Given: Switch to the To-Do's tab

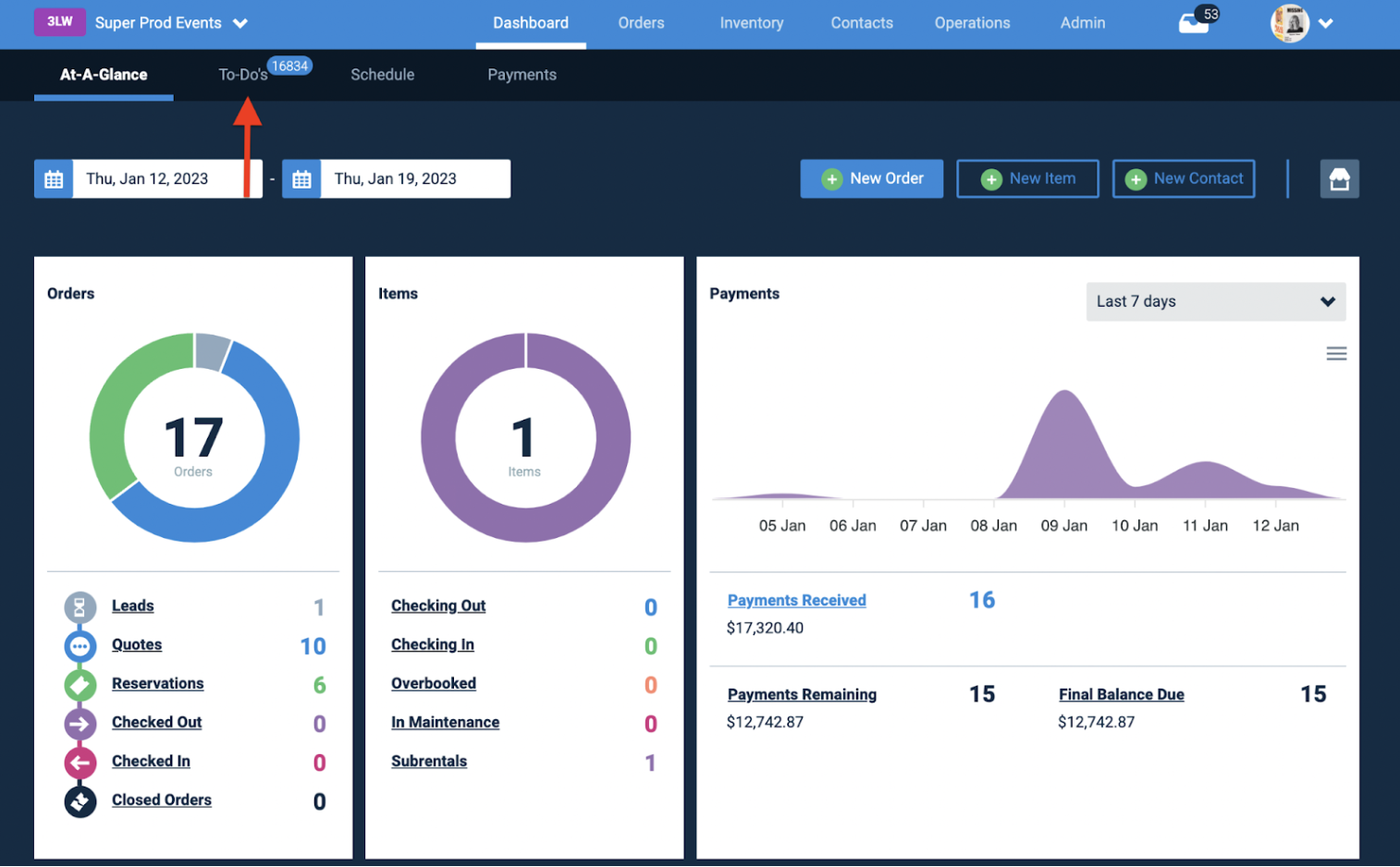Looking at the screenshot, I should click(243, 75).
